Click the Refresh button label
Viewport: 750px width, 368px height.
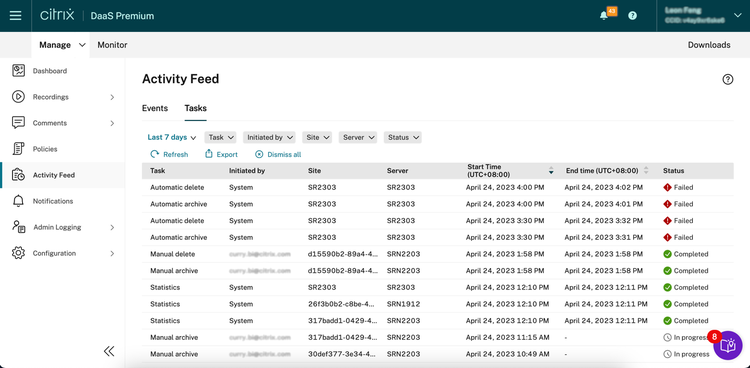pyautogui.click(x=176, y=155)
